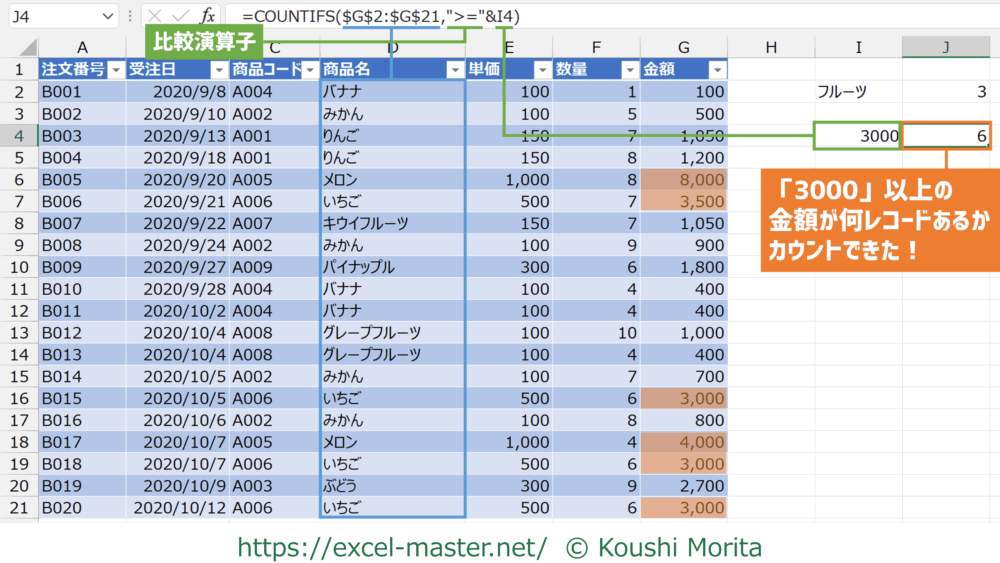Open the 金額 filter dropdown
The width and height of the screenshot is (1000, 563).
pos(716,69)
